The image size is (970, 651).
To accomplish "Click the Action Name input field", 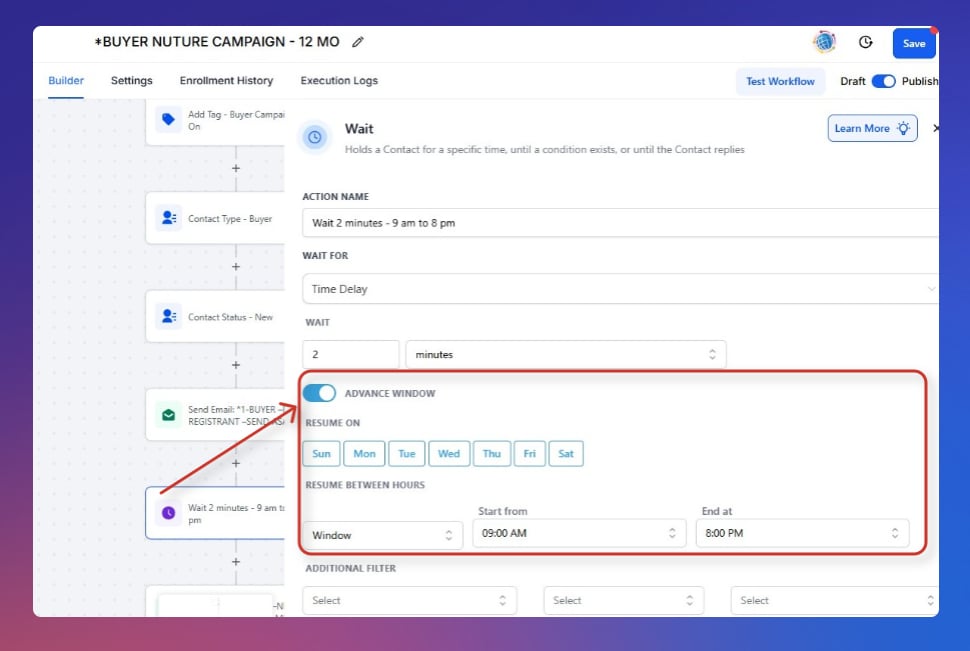I will [620, 223].
